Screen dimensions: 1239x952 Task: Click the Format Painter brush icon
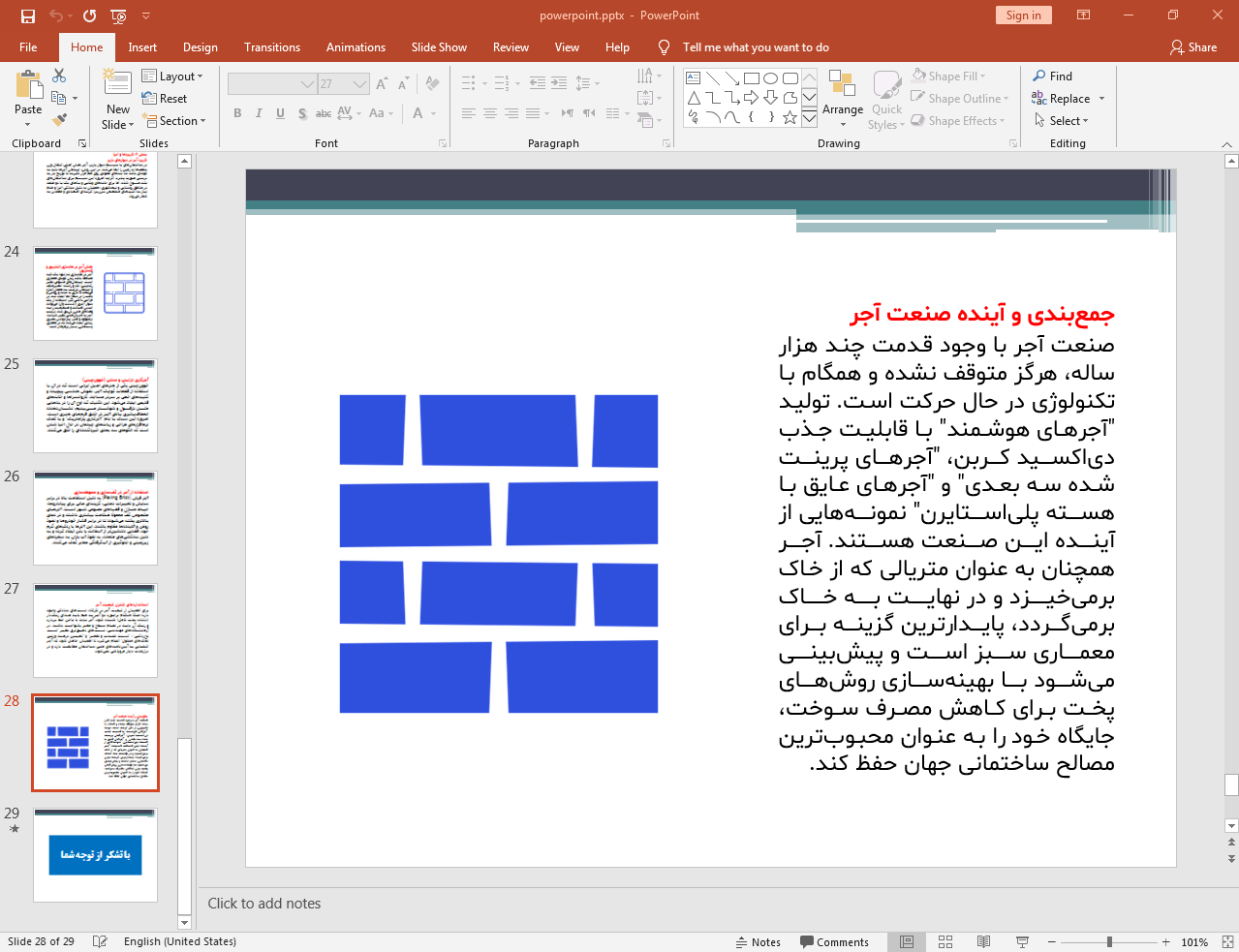[x=59, y=120]
